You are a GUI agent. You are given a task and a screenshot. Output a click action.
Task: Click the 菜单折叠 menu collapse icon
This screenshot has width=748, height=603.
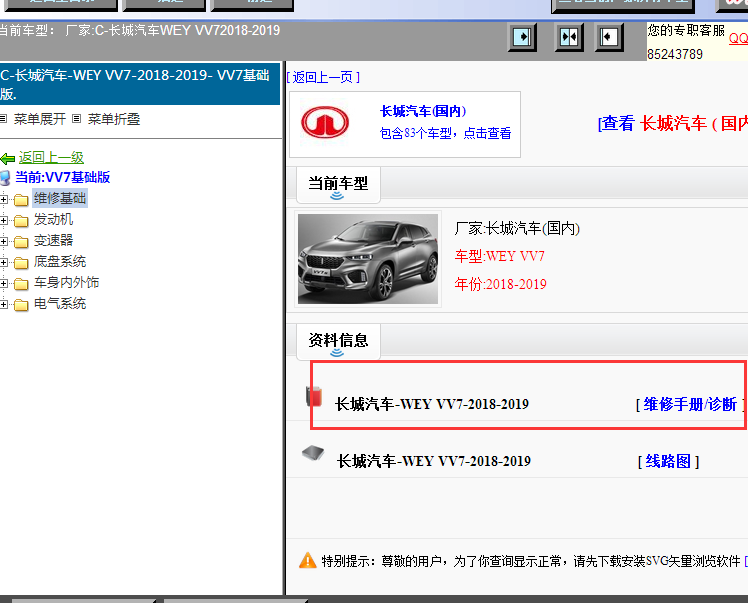pyautogui.click(x=76, y=119)
